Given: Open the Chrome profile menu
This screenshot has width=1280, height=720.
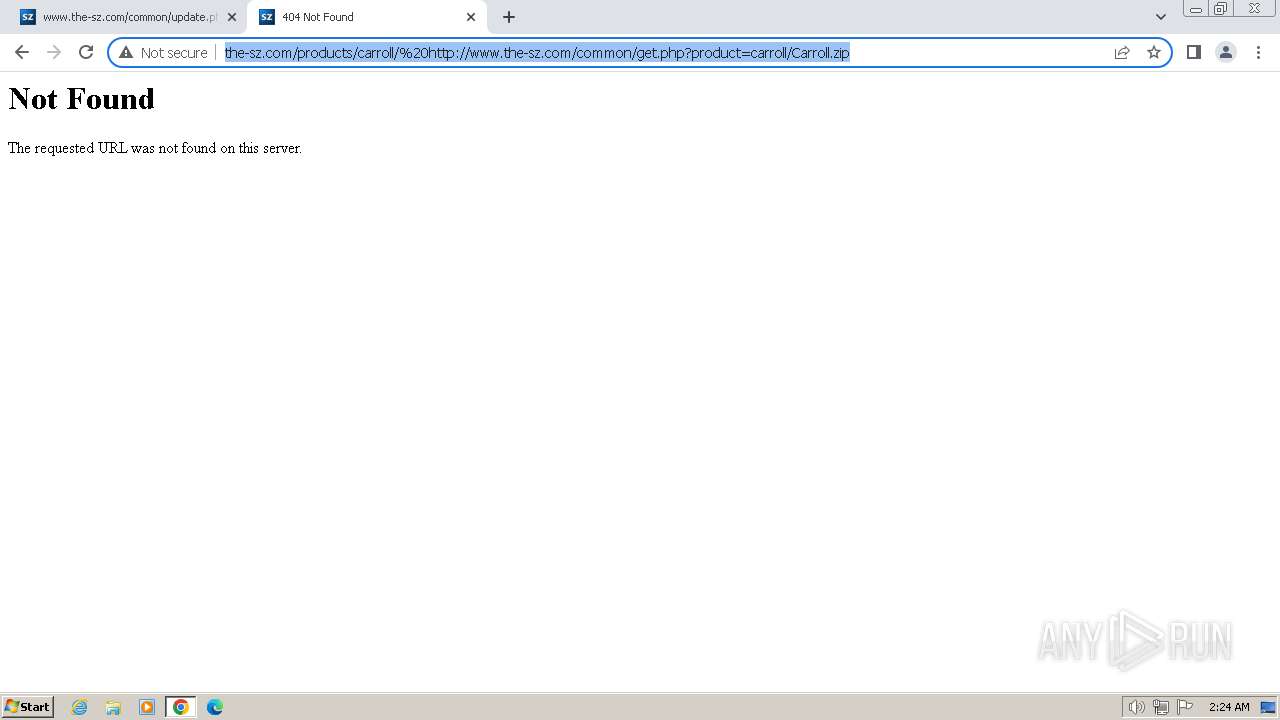Looking at the screenshot, I should pyautogui.click(x=1226, y=52).
